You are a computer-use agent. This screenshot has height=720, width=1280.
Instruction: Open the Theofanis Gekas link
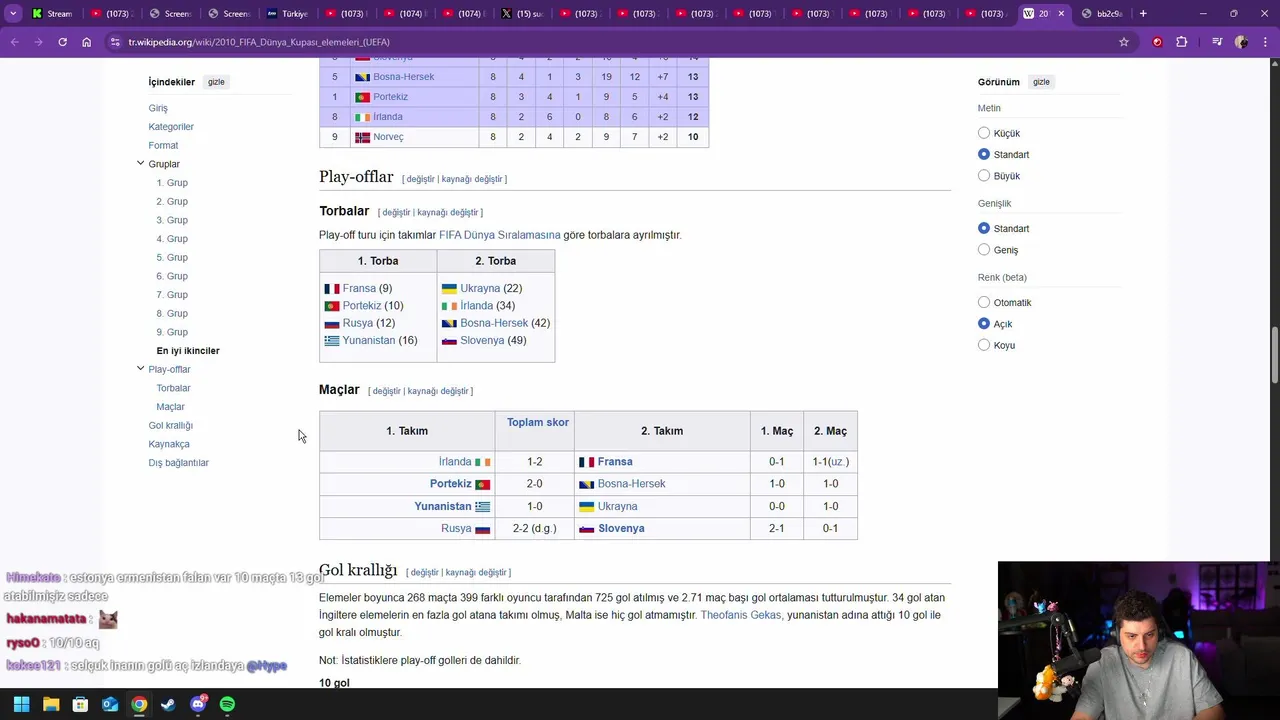pyautogui.click(x=740, y=615)
